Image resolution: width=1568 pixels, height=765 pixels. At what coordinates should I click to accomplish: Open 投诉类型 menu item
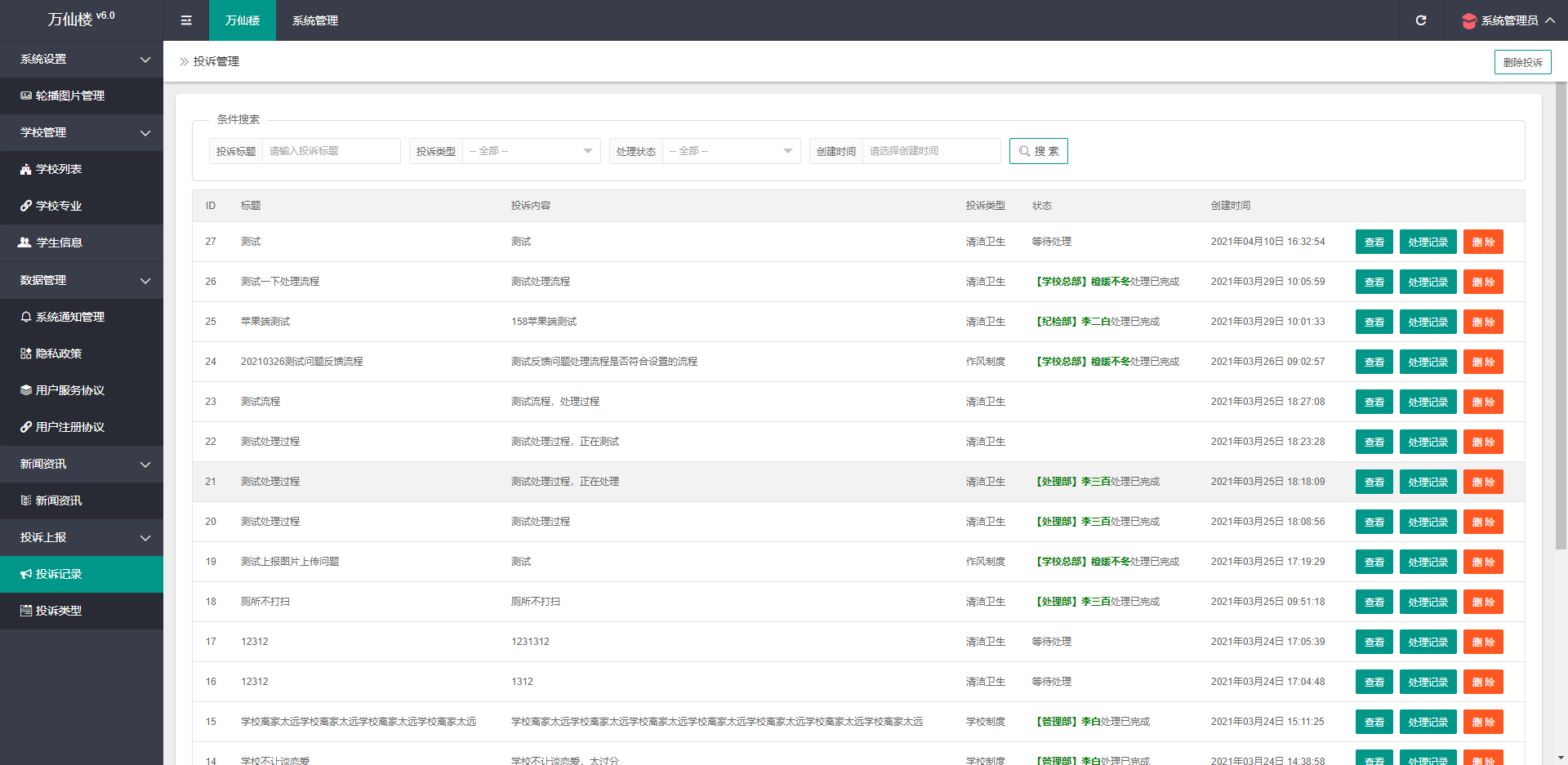[x=82, y=611]
